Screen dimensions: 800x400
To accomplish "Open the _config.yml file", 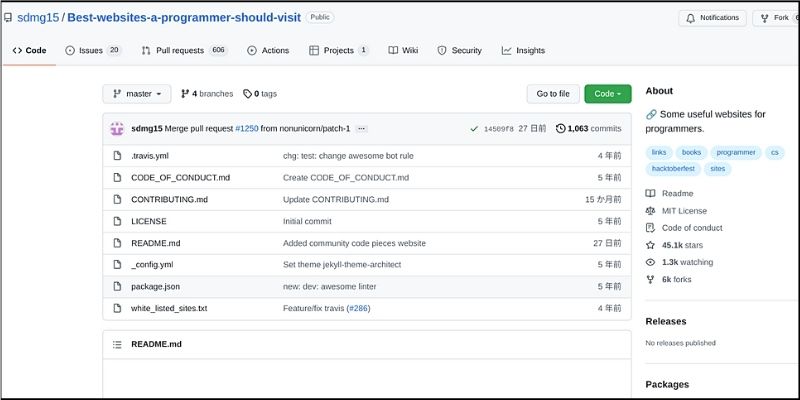I will 152,265.
